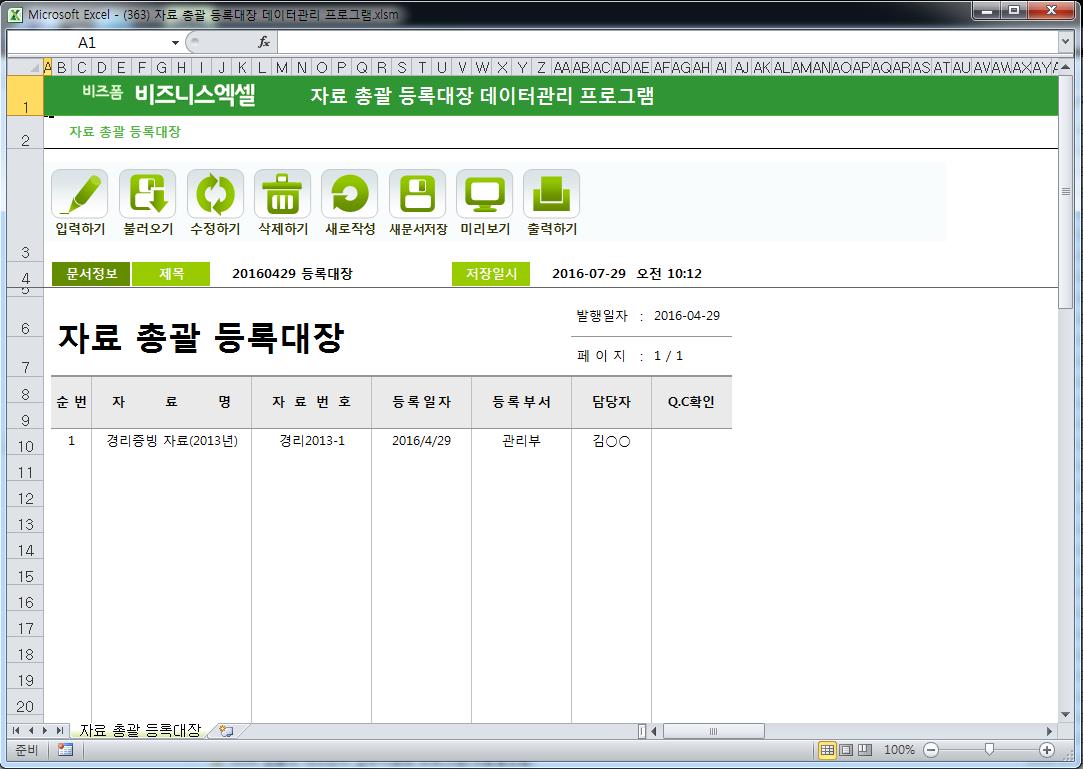This screenshot has height=769, width=1083.
Task: Expand the formula bar
Action: [1065, 43]
